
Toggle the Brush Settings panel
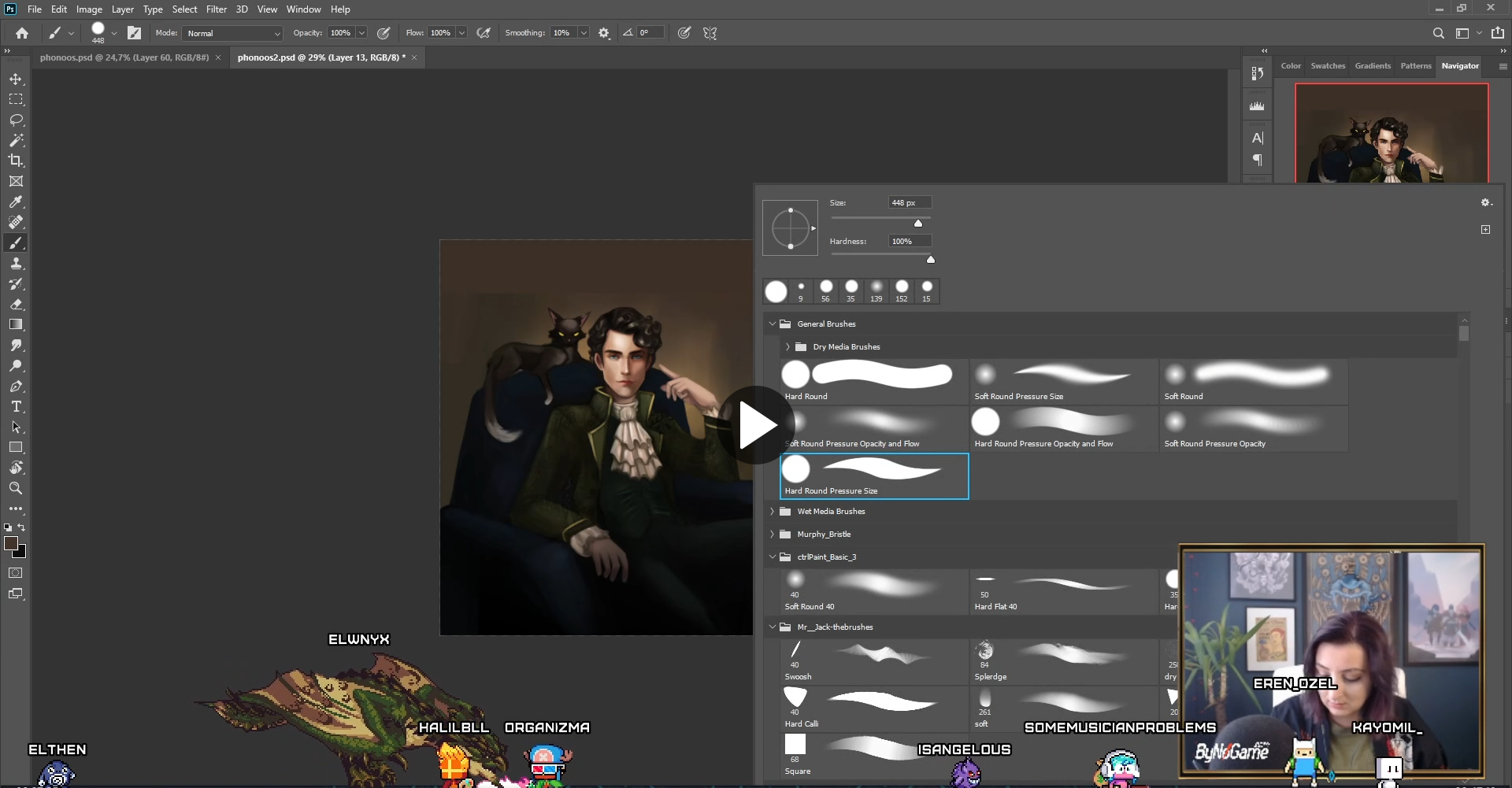[x=135, y=33]
